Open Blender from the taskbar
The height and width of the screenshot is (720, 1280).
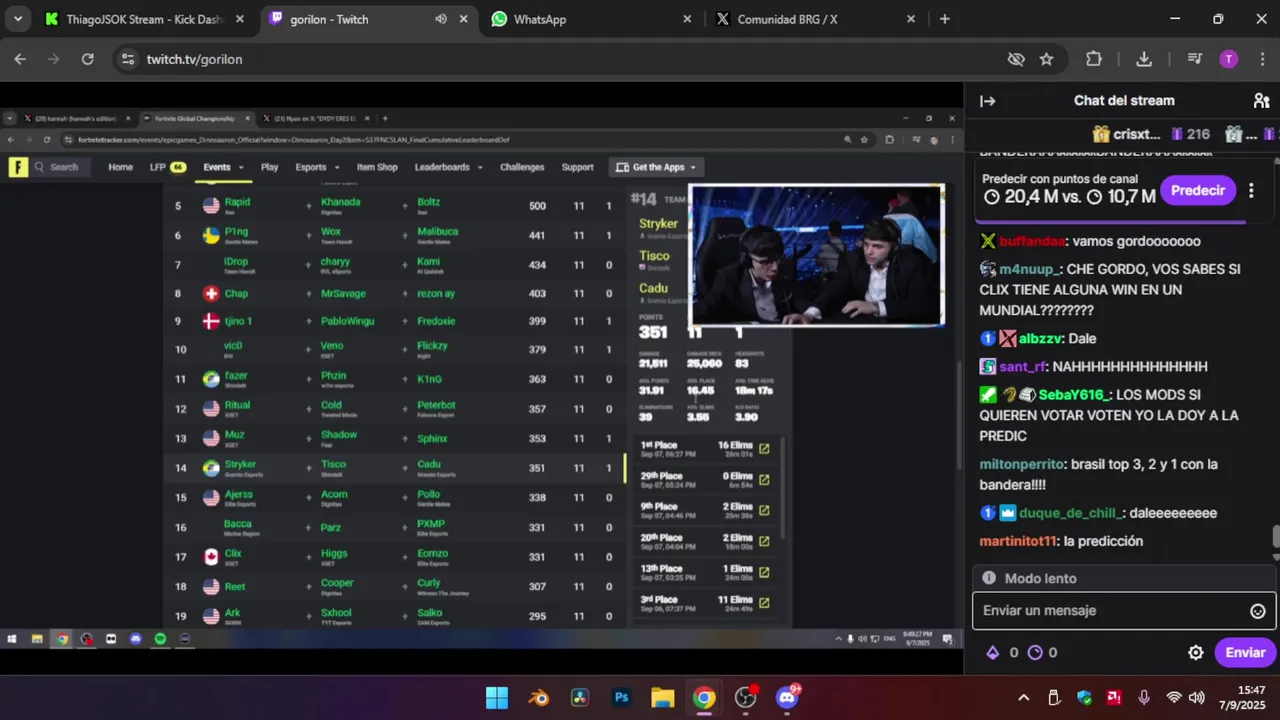539,698
